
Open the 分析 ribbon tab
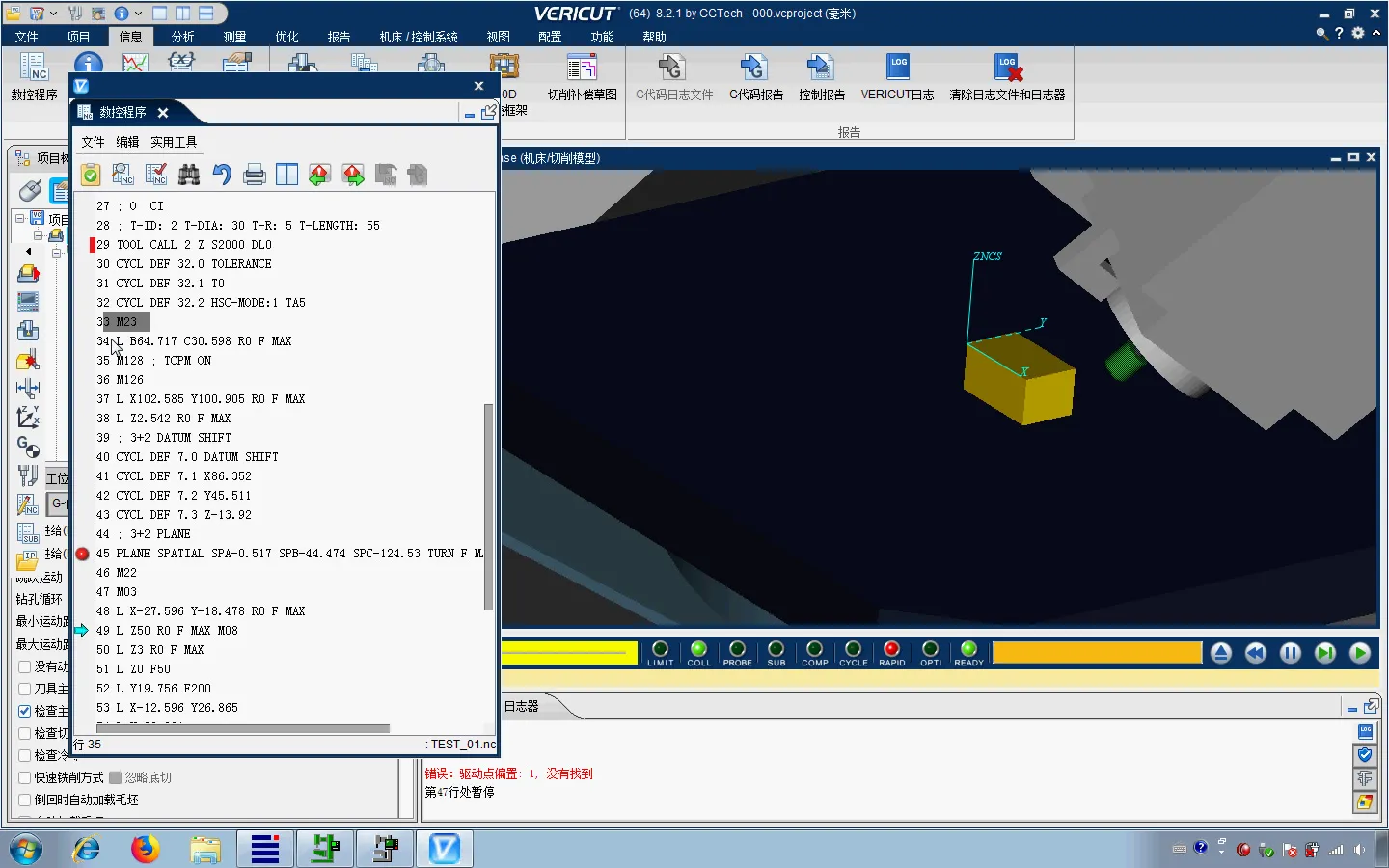pyautogui.click(x=182, y=37)
